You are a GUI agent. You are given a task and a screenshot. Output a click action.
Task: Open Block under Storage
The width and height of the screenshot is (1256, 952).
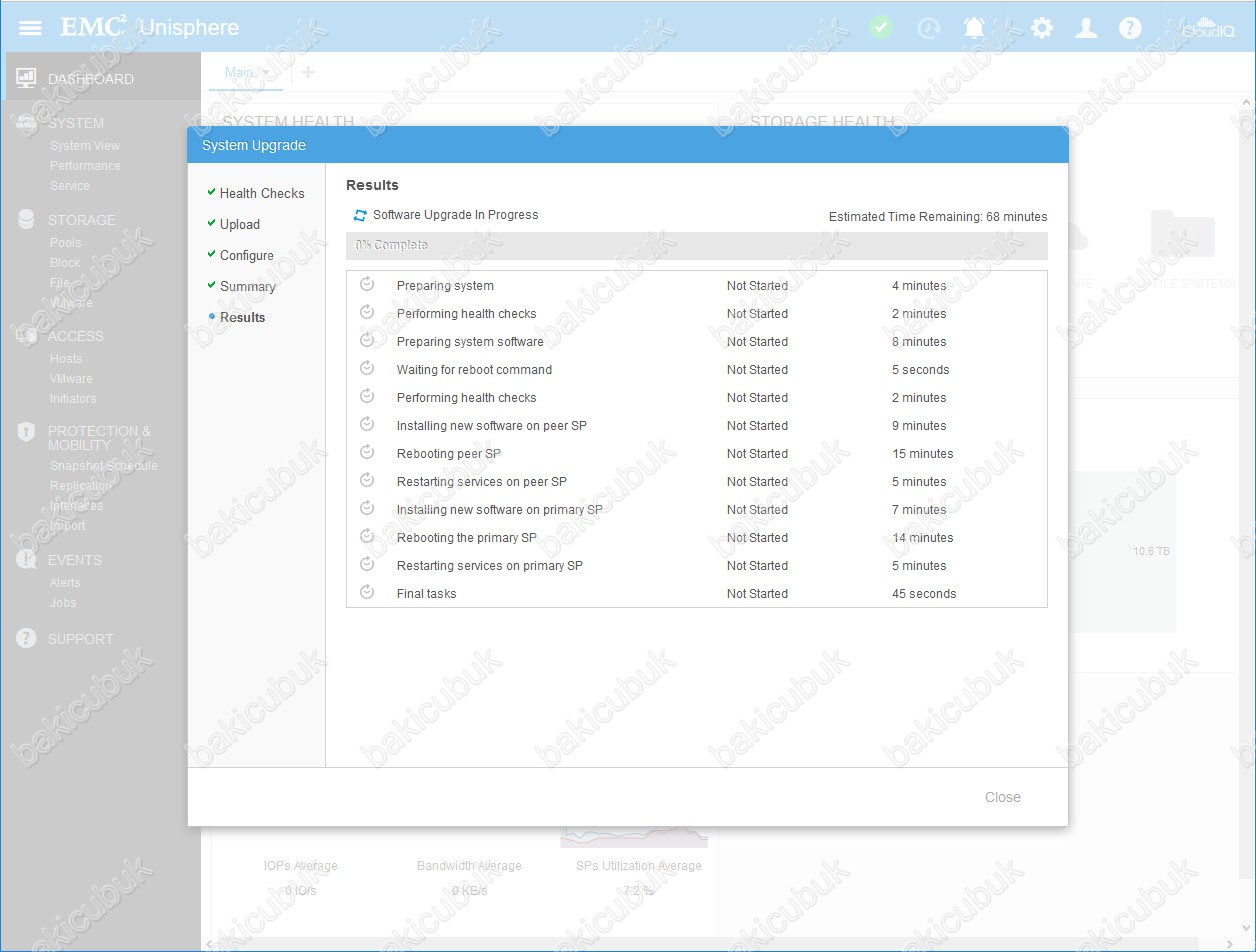point(65,263)
